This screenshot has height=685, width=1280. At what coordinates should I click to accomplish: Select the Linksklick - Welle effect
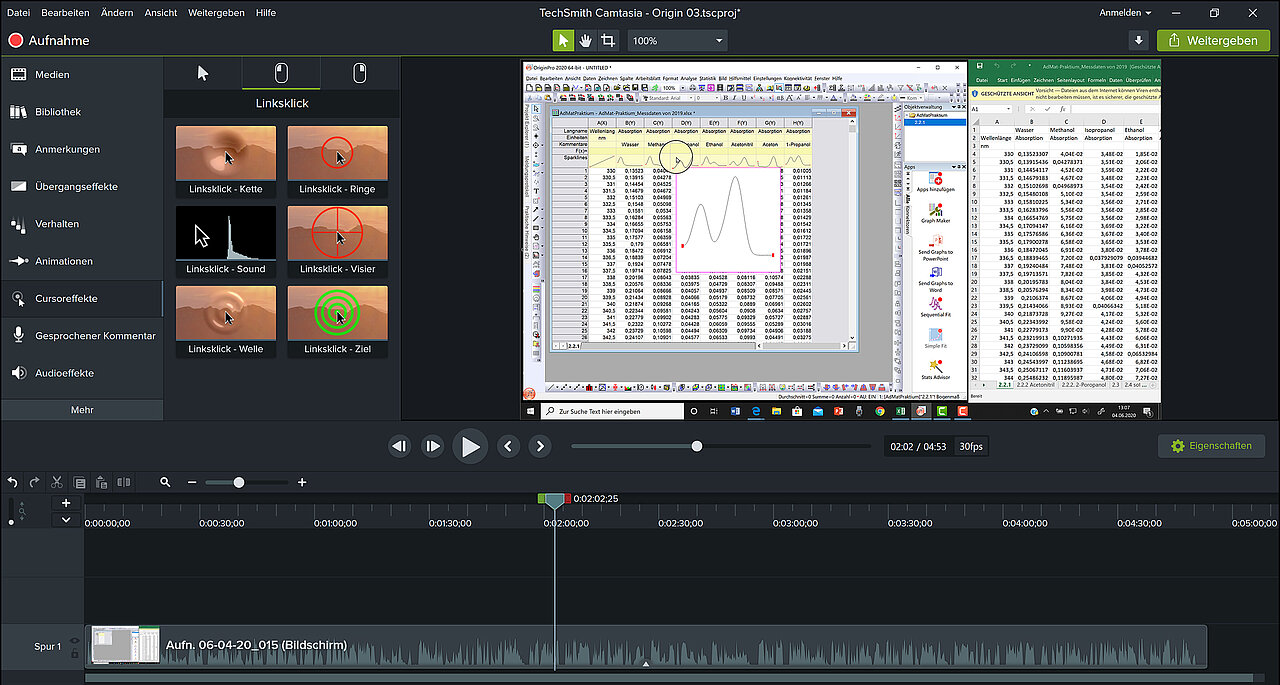point(225,321)
